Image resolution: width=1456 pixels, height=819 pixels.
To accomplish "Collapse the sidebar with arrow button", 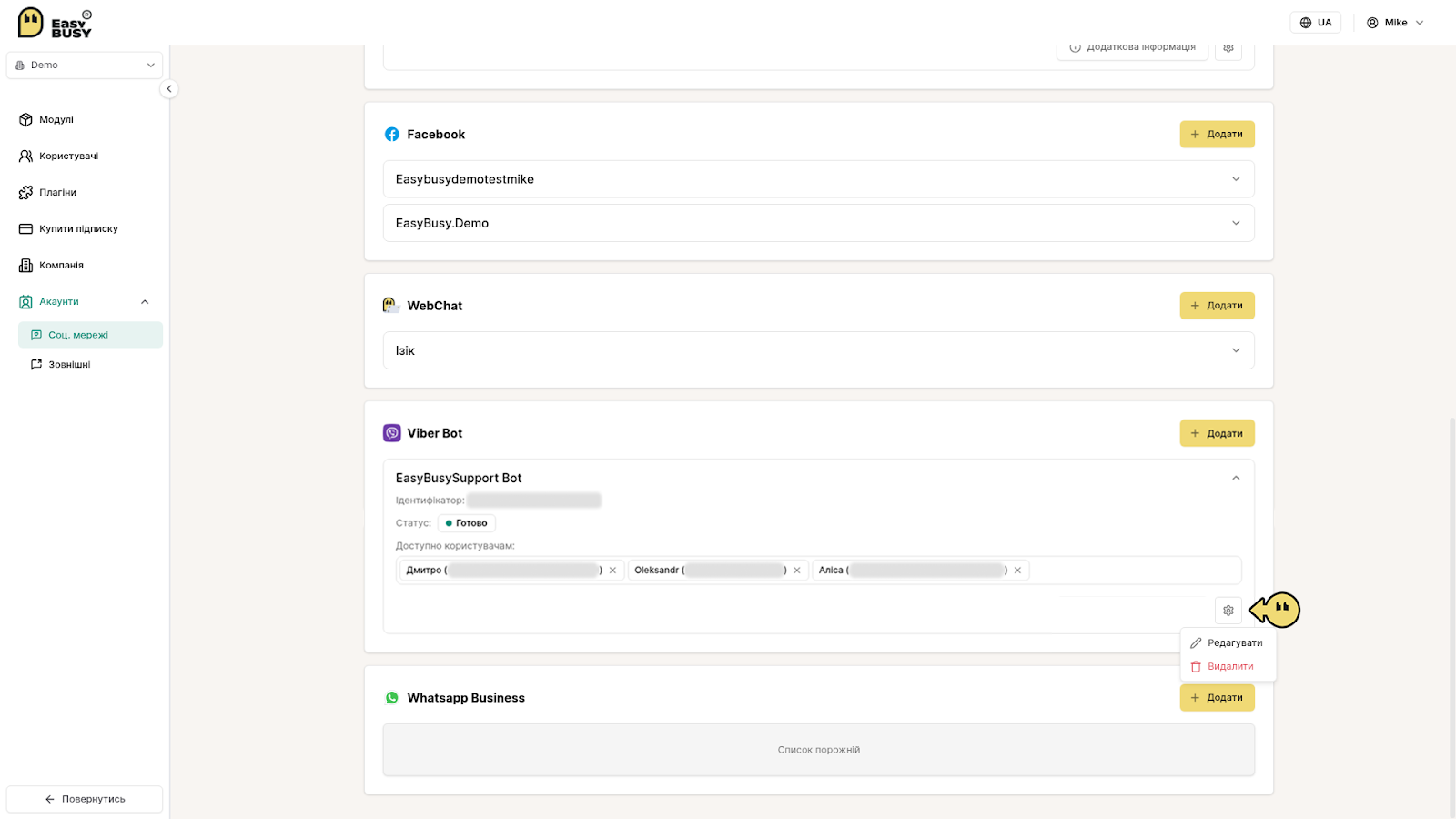I will pos(168,89).
